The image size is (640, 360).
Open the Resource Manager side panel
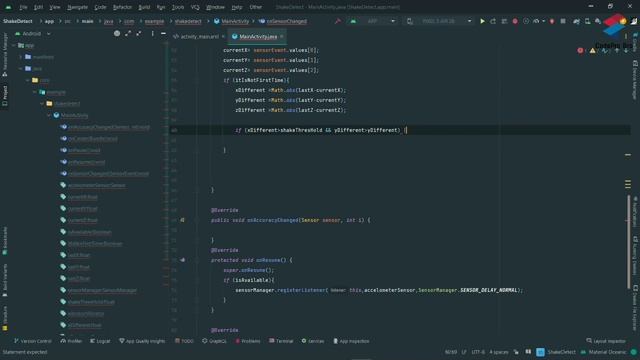tap(5, 55)
